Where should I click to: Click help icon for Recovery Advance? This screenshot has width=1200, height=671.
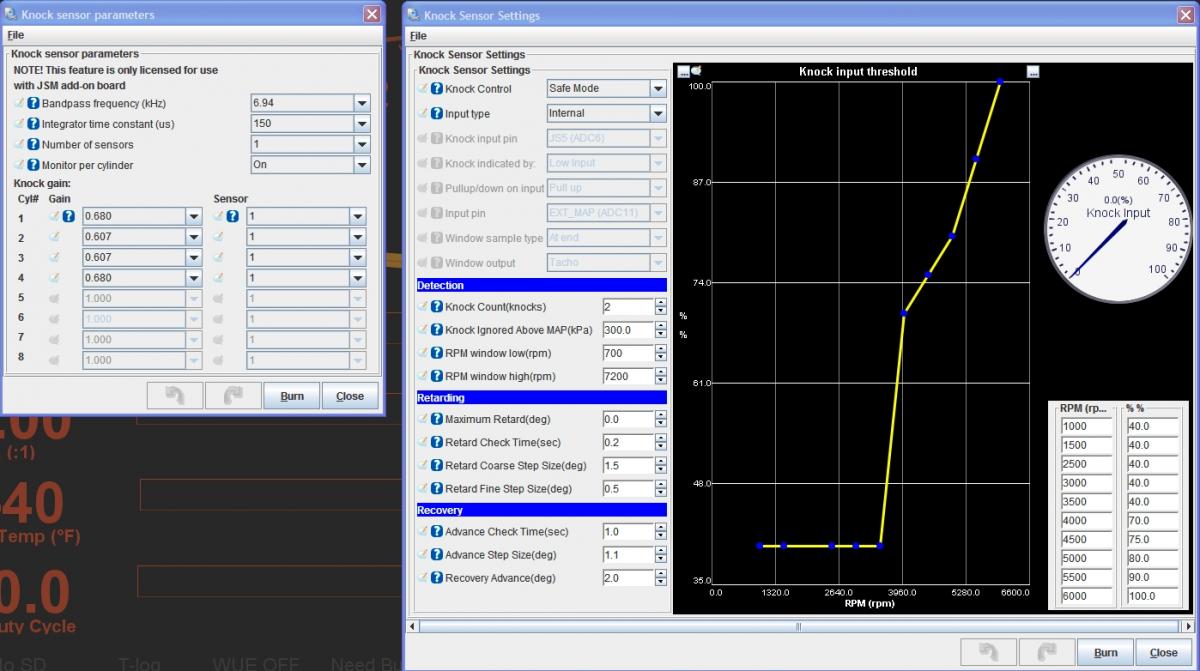point(437,578)
